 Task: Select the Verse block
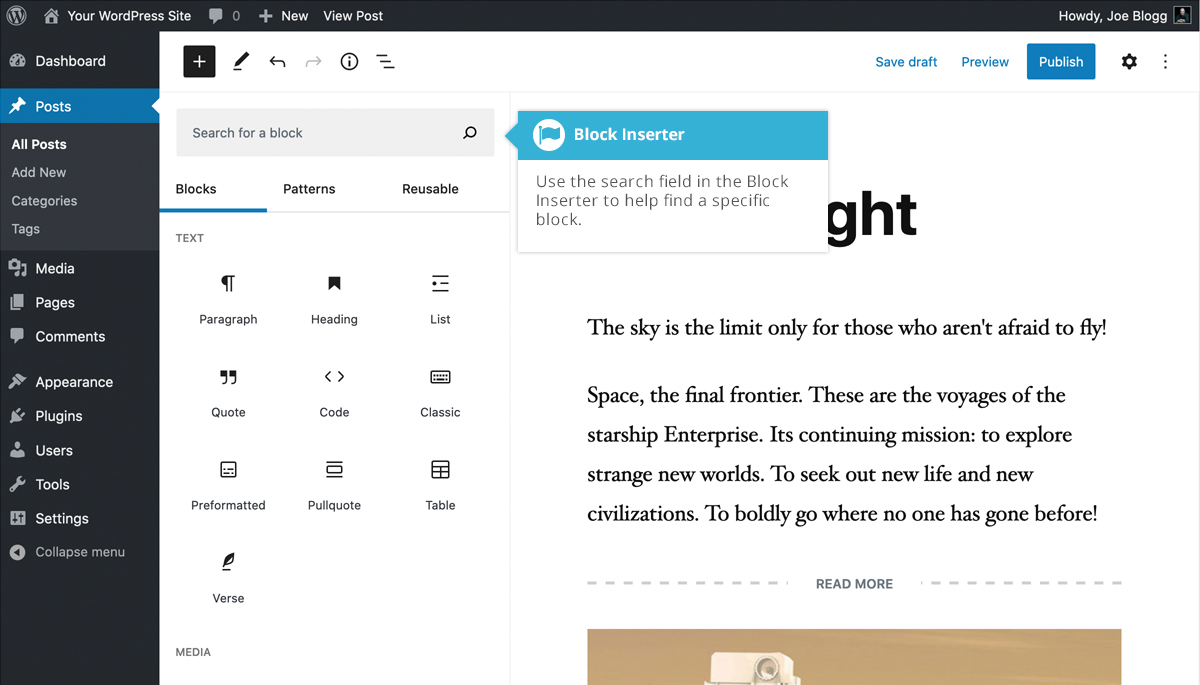point(228,576)
